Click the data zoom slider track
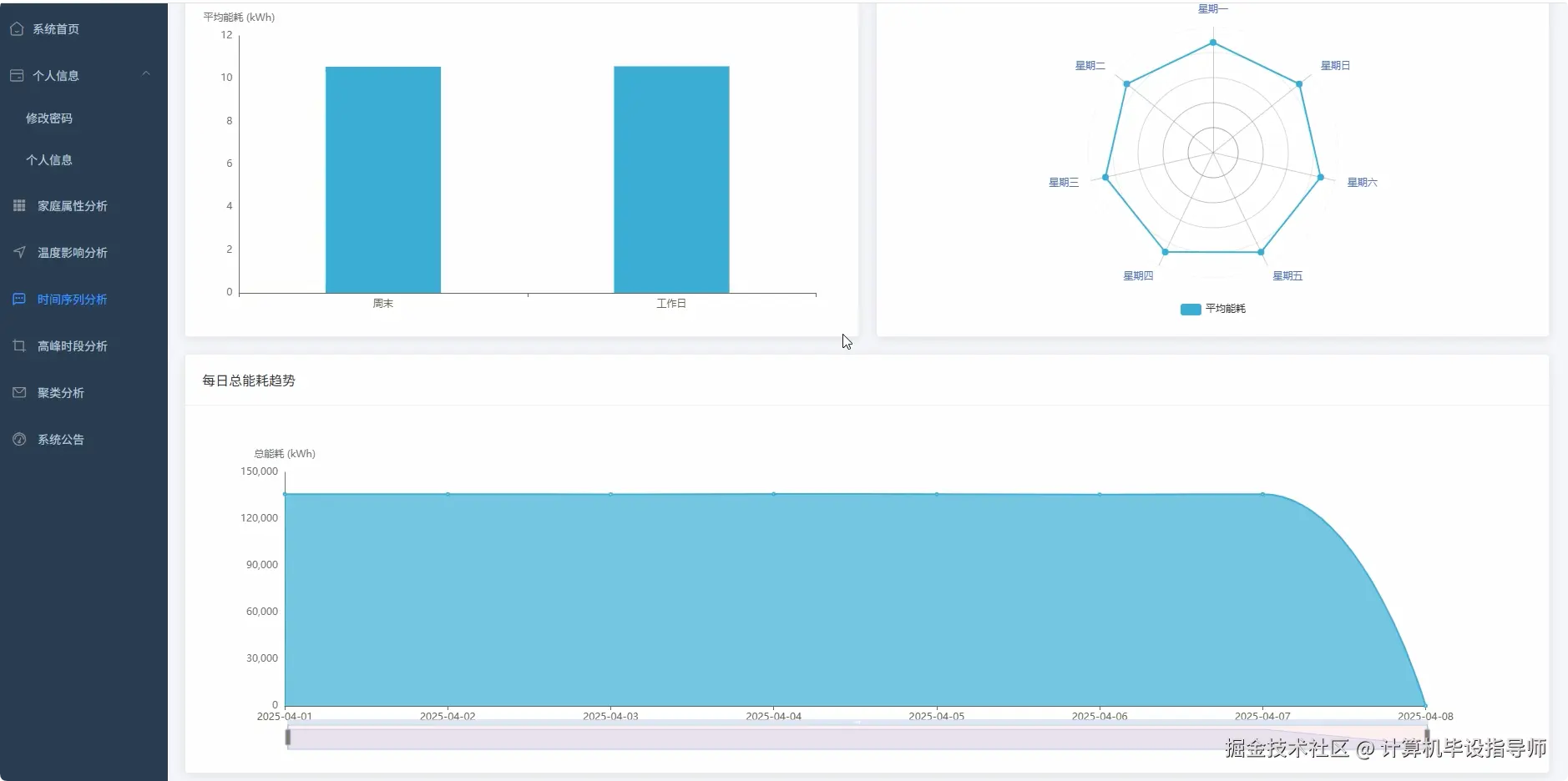Viewport: 1568px width, 781px height. point(857,738)
